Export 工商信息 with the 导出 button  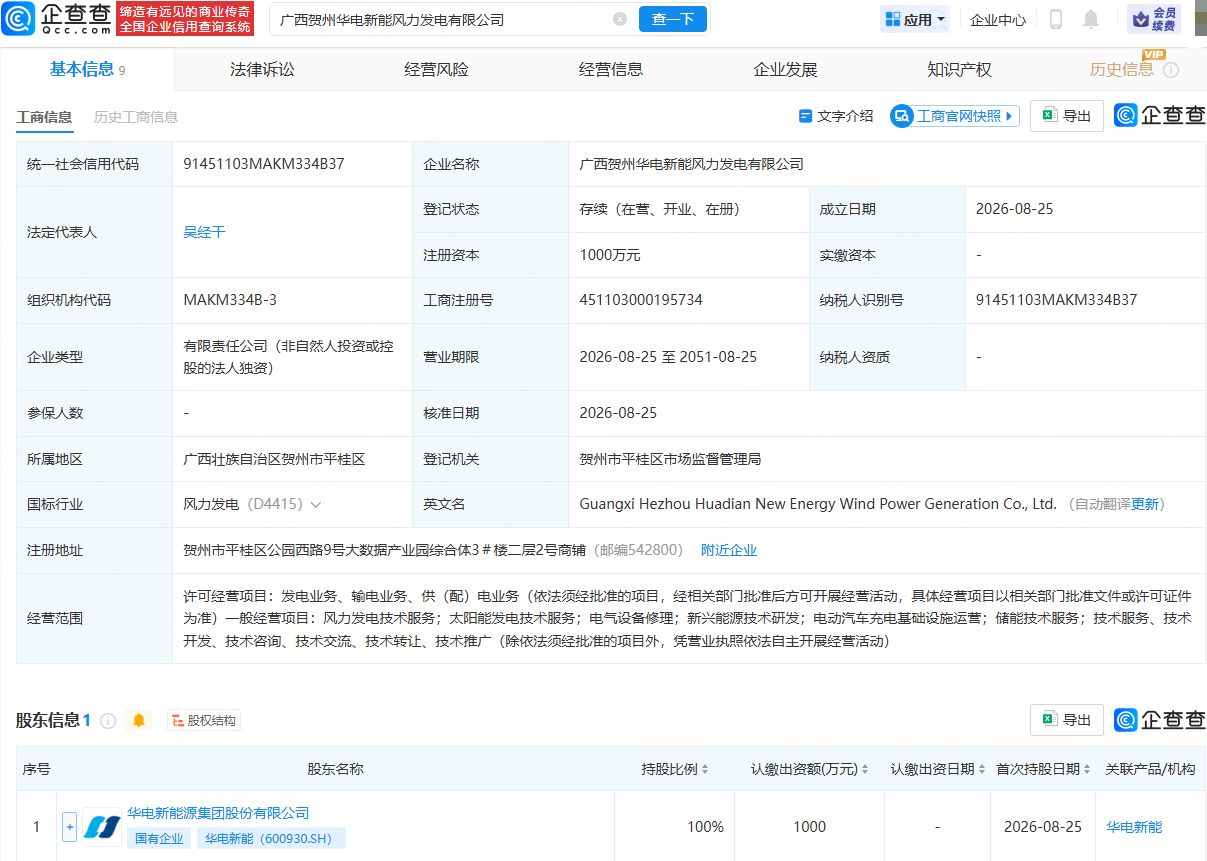(1067, 116)
